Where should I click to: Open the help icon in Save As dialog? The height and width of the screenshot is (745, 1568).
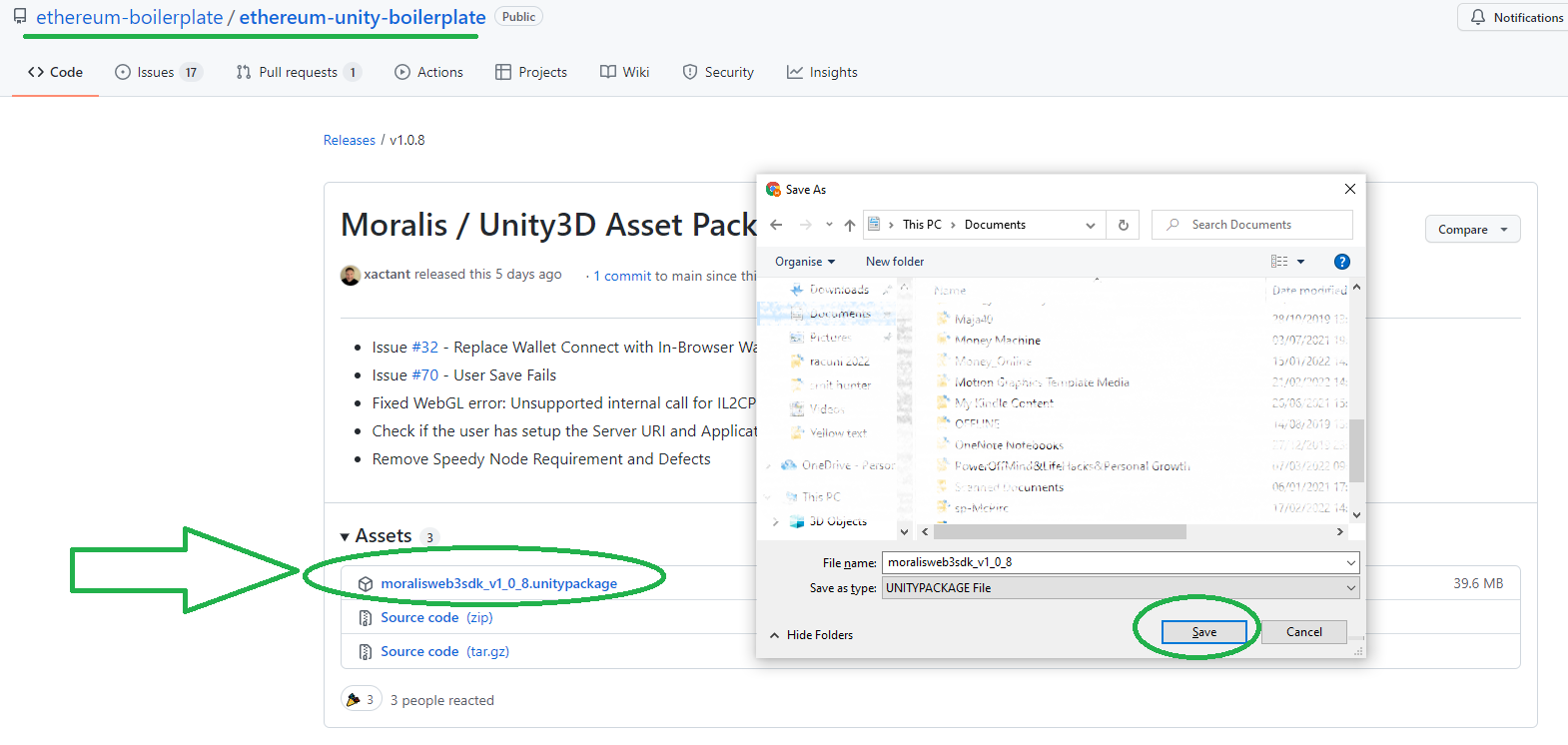coord(1342,262)
